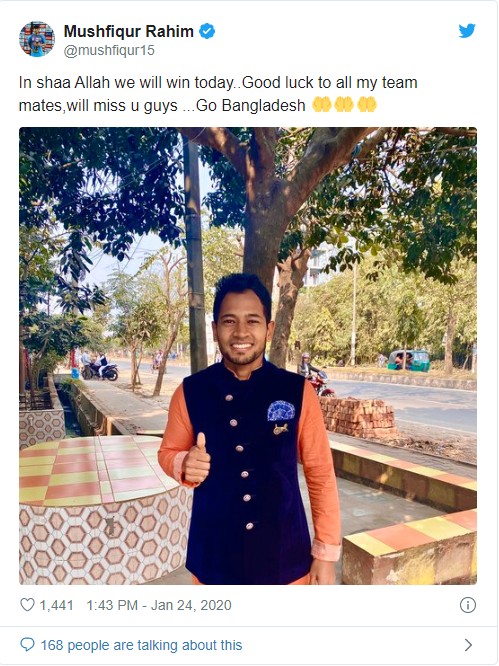Click the 'Go Bangladesh' text in the tweet
This screenshot has width=499, height=666.
(x=251, y=105)
